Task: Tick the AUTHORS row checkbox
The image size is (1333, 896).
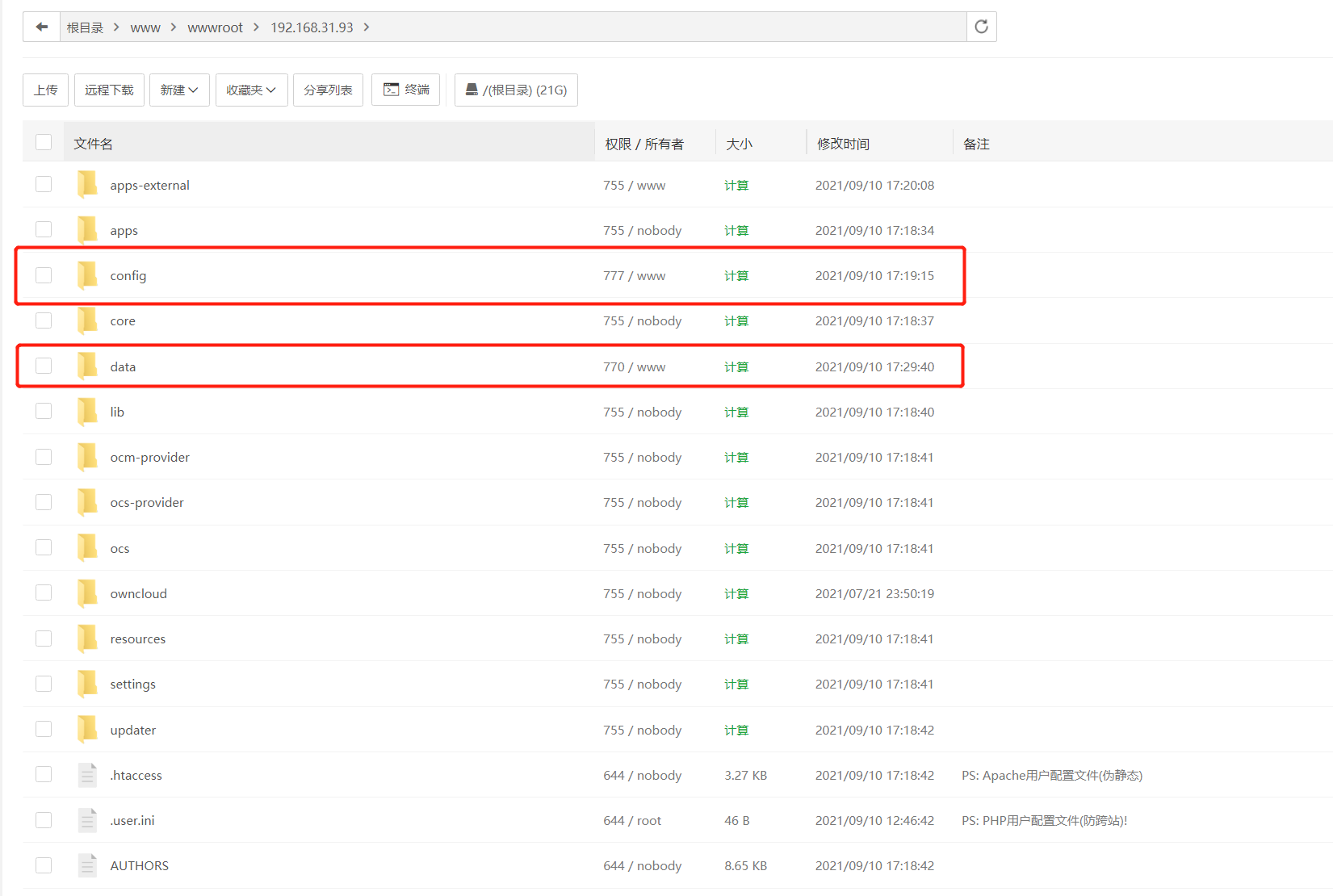Action: [44, 865]
